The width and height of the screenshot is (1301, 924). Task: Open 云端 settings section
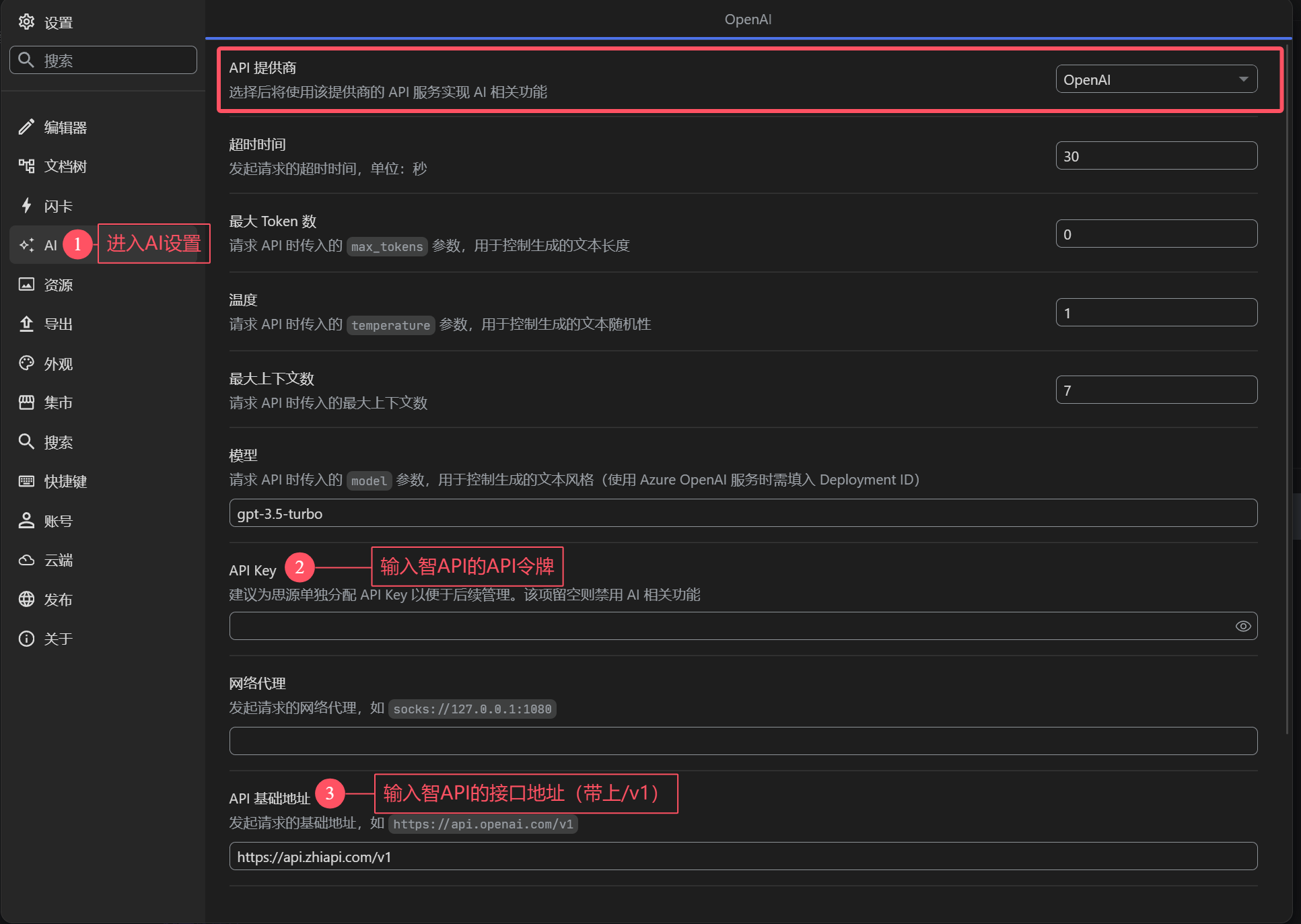coord(104,560)
